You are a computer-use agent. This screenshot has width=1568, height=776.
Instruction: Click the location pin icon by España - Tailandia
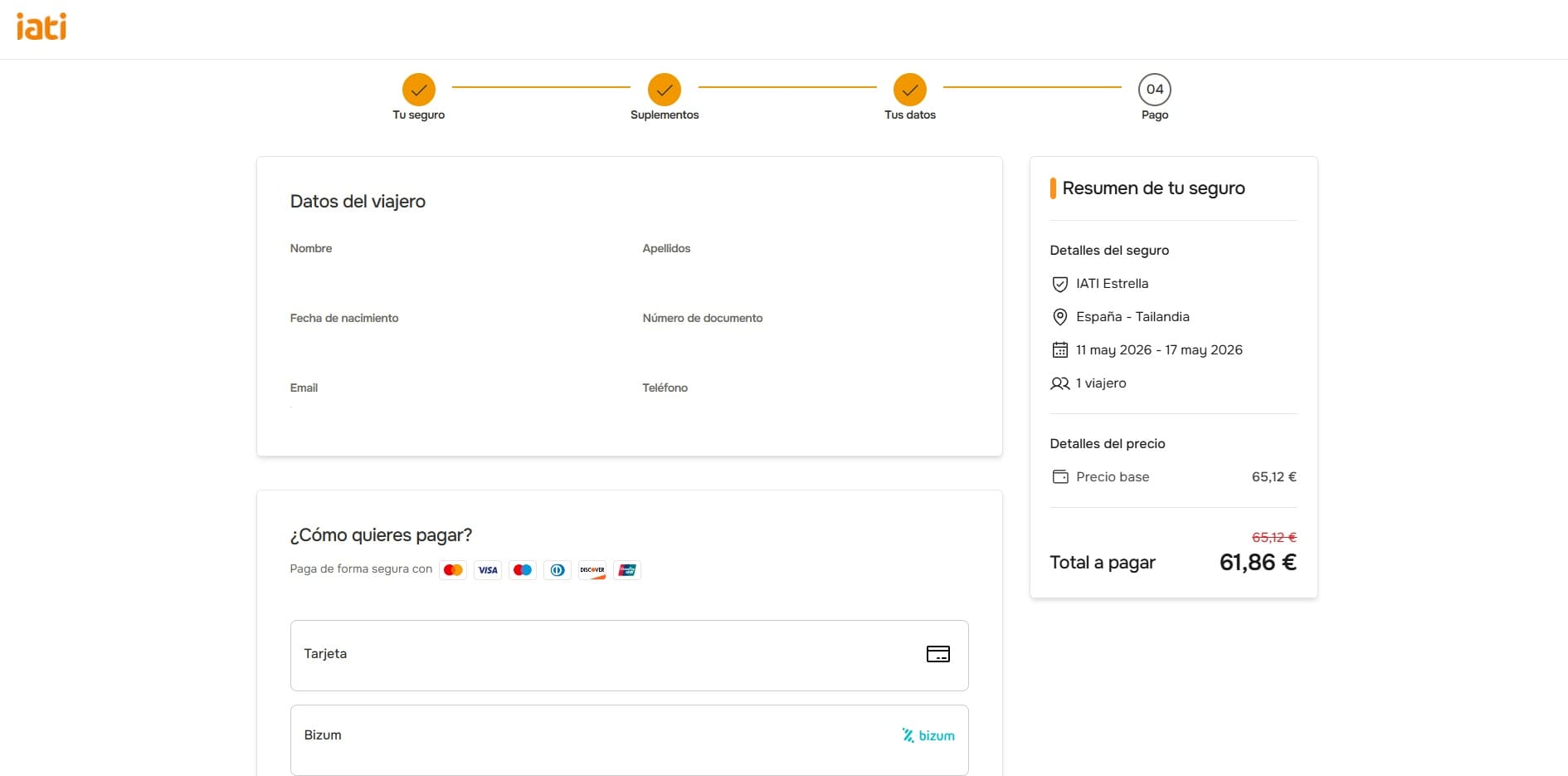click(1059, 317)
